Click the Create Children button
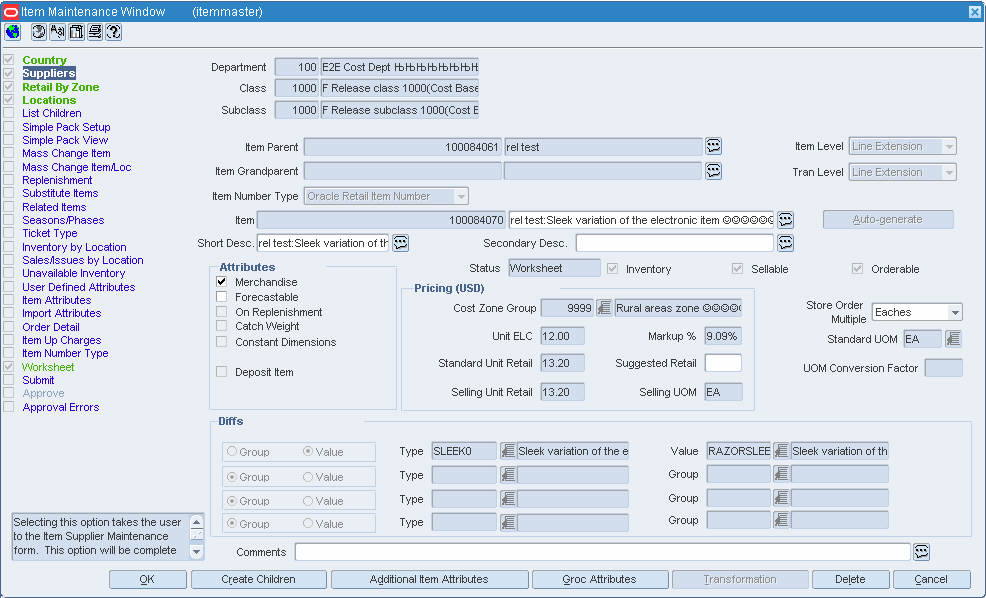Image resolution: width=986 pixels, height=598 pixels. pyautogui.click(x=258, y=579)
